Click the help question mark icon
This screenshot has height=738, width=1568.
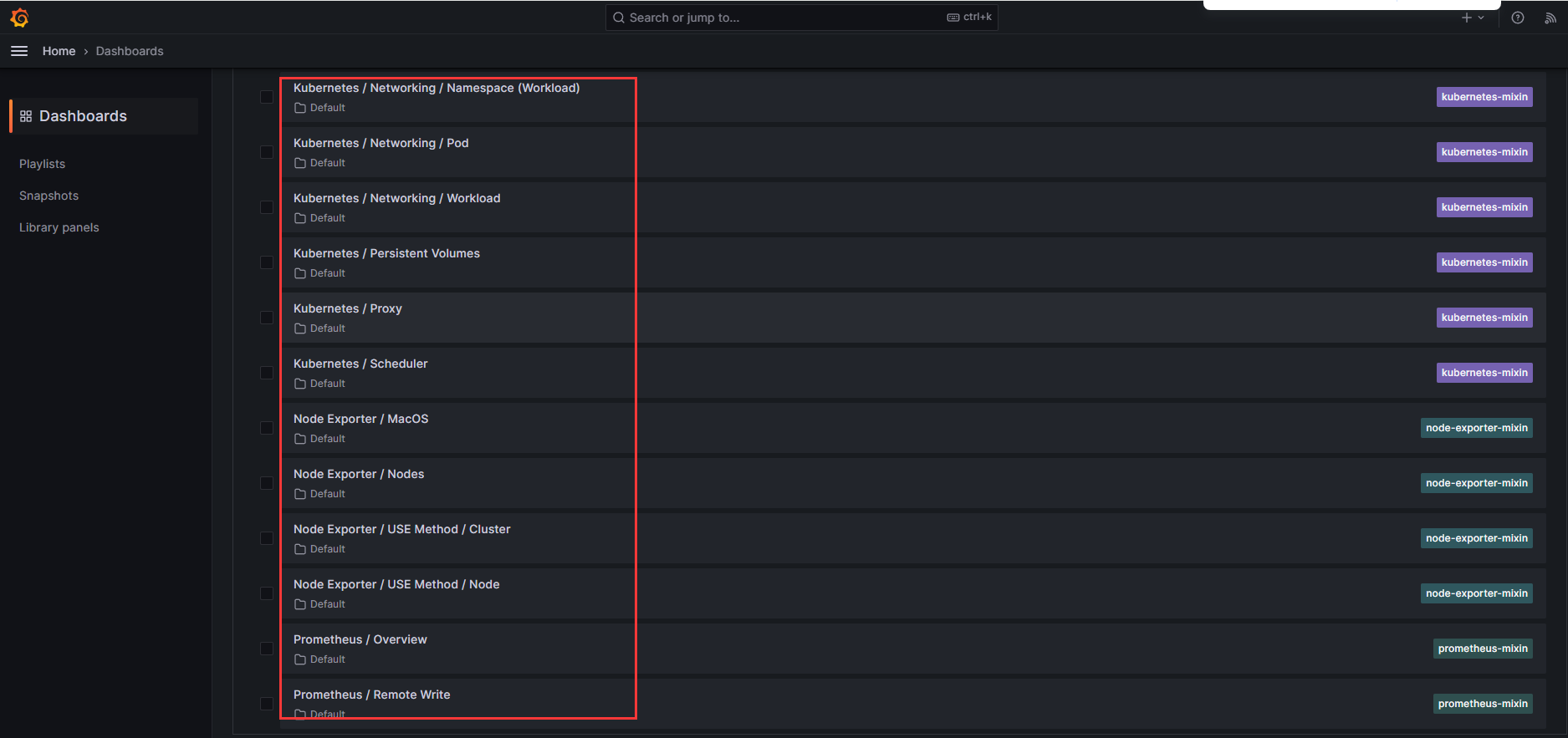click(1518, 18)
